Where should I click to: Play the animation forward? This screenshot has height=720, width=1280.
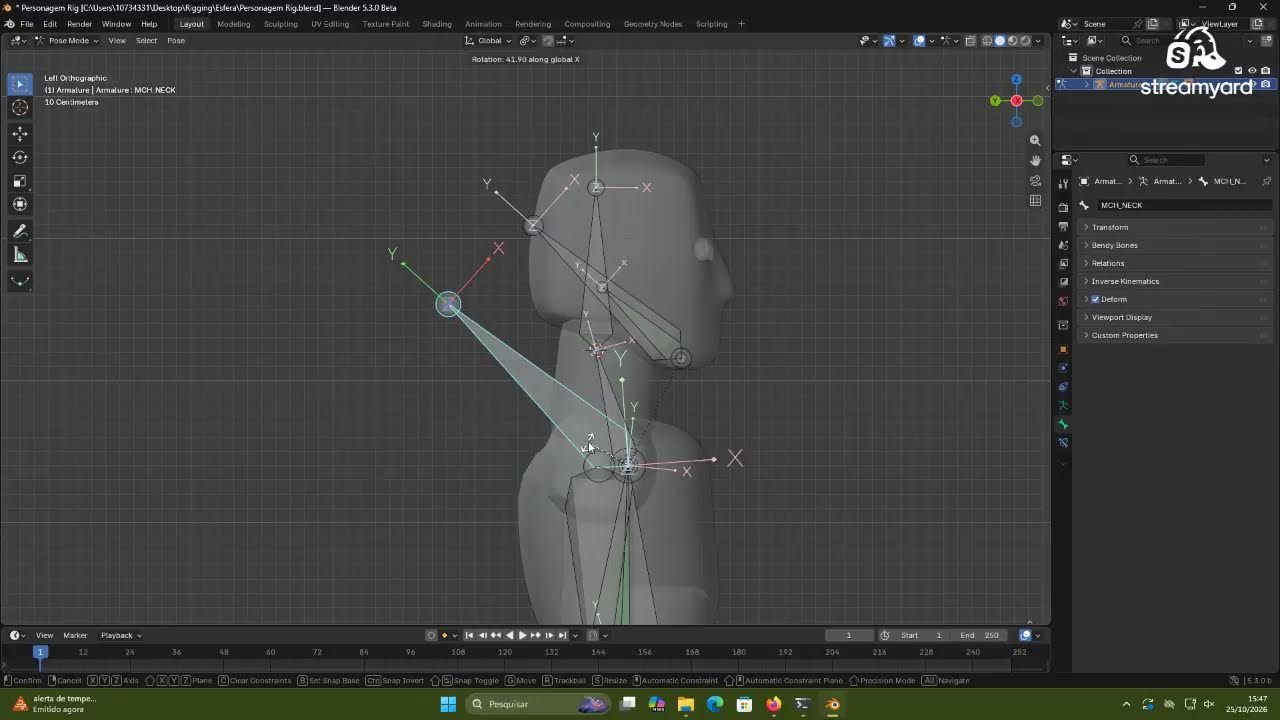pos(522,635)
